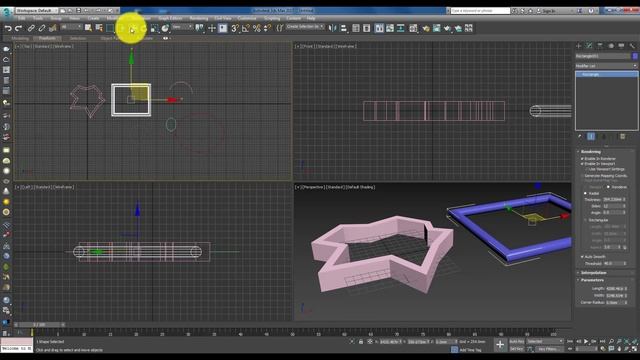Pick the Rectangular Selection Region tool
Screen dimensions: 640x360
[x=110, y=28]
